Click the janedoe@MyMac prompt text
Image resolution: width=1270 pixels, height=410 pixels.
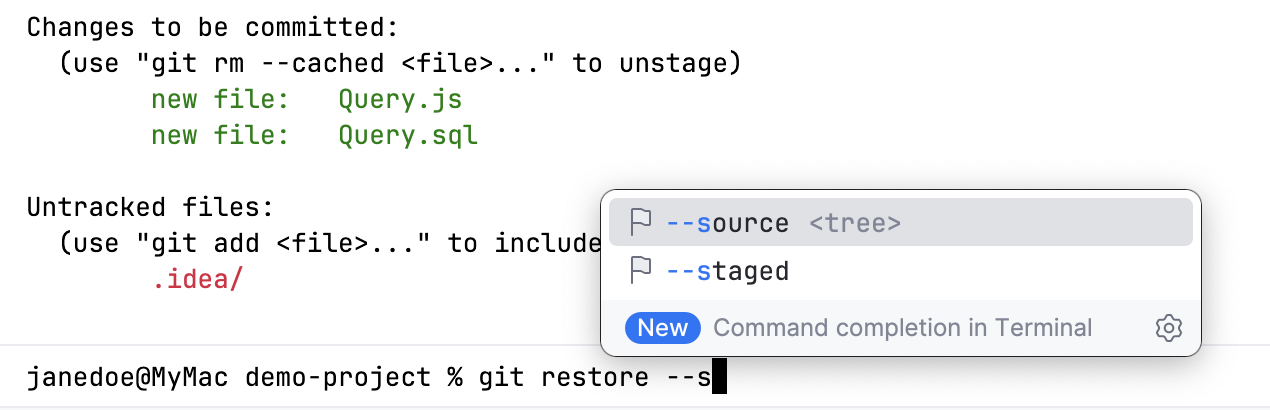(128, 379)
